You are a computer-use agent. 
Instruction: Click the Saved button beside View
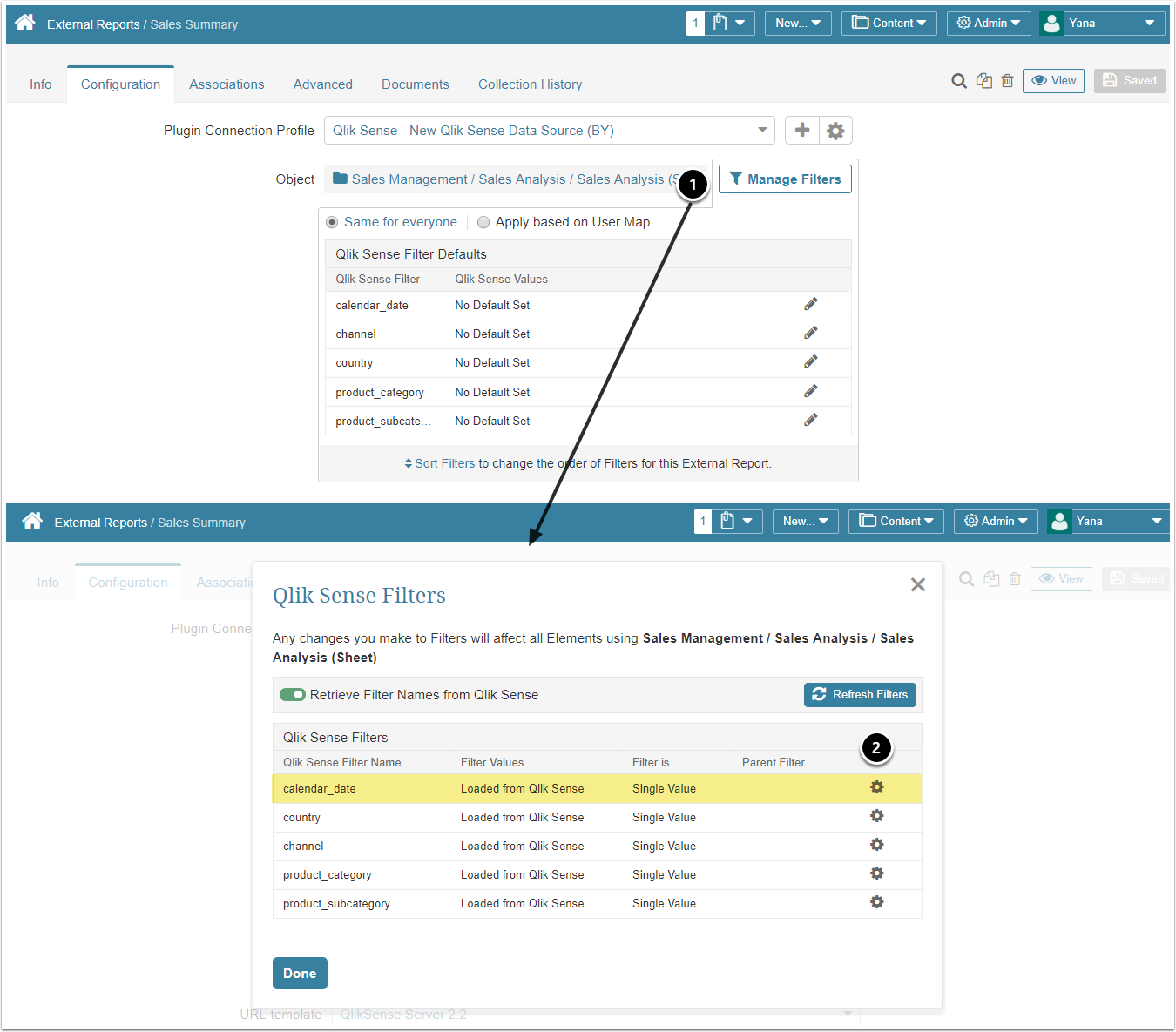pos(1130,81)
